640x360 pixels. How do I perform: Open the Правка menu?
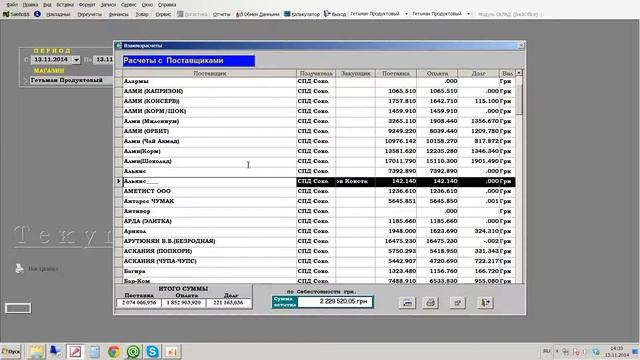30,4
